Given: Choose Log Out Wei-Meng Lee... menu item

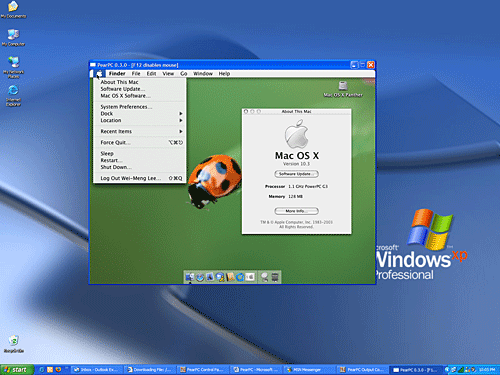Looking at the screenshot, I should point(139,178).
